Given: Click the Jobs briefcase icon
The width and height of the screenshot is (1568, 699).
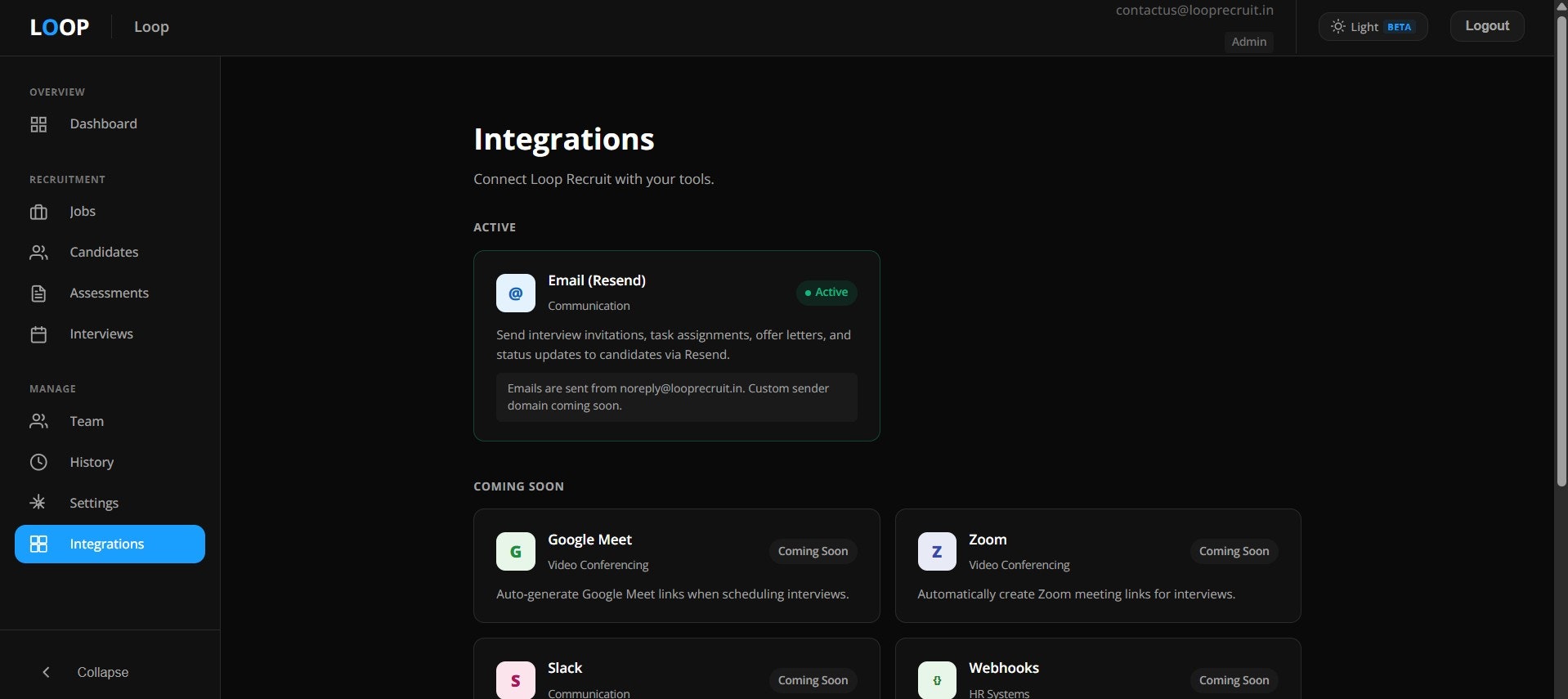Looking at the screenshot, I should (38, 212).
